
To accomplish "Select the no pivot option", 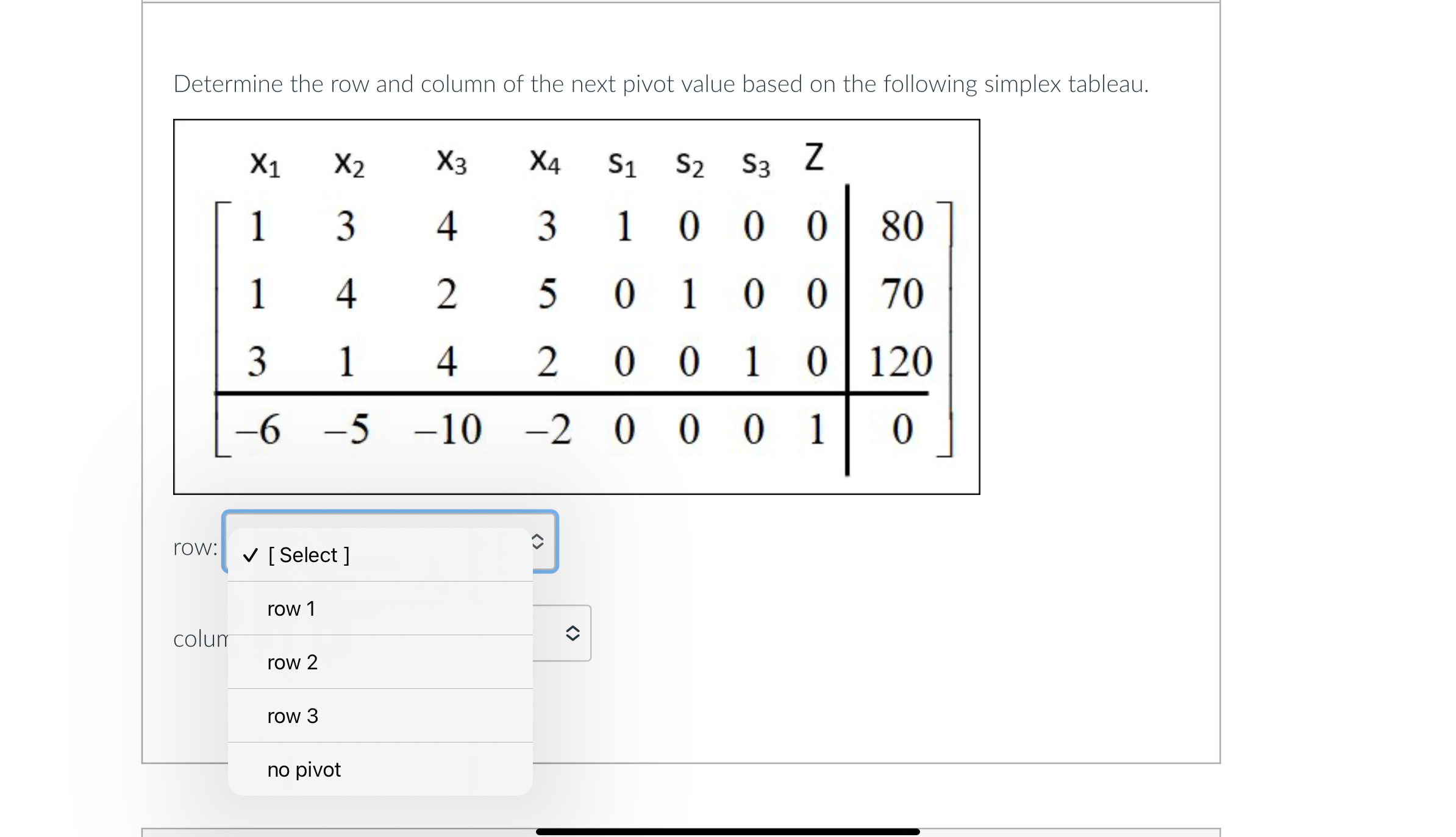I will 304,769.
